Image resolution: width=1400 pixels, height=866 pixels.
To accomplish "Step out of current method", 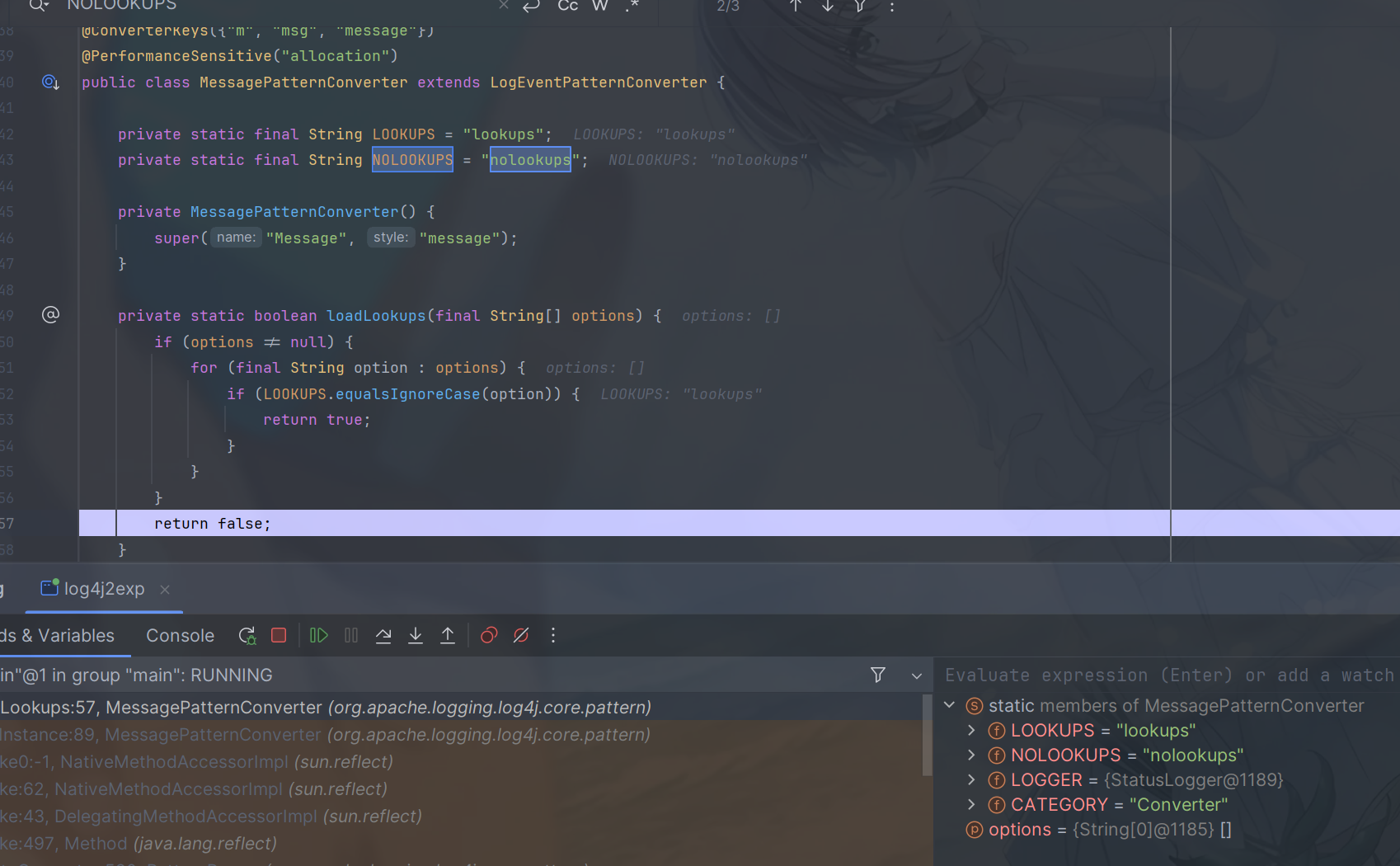I will (x=448, y=635).
